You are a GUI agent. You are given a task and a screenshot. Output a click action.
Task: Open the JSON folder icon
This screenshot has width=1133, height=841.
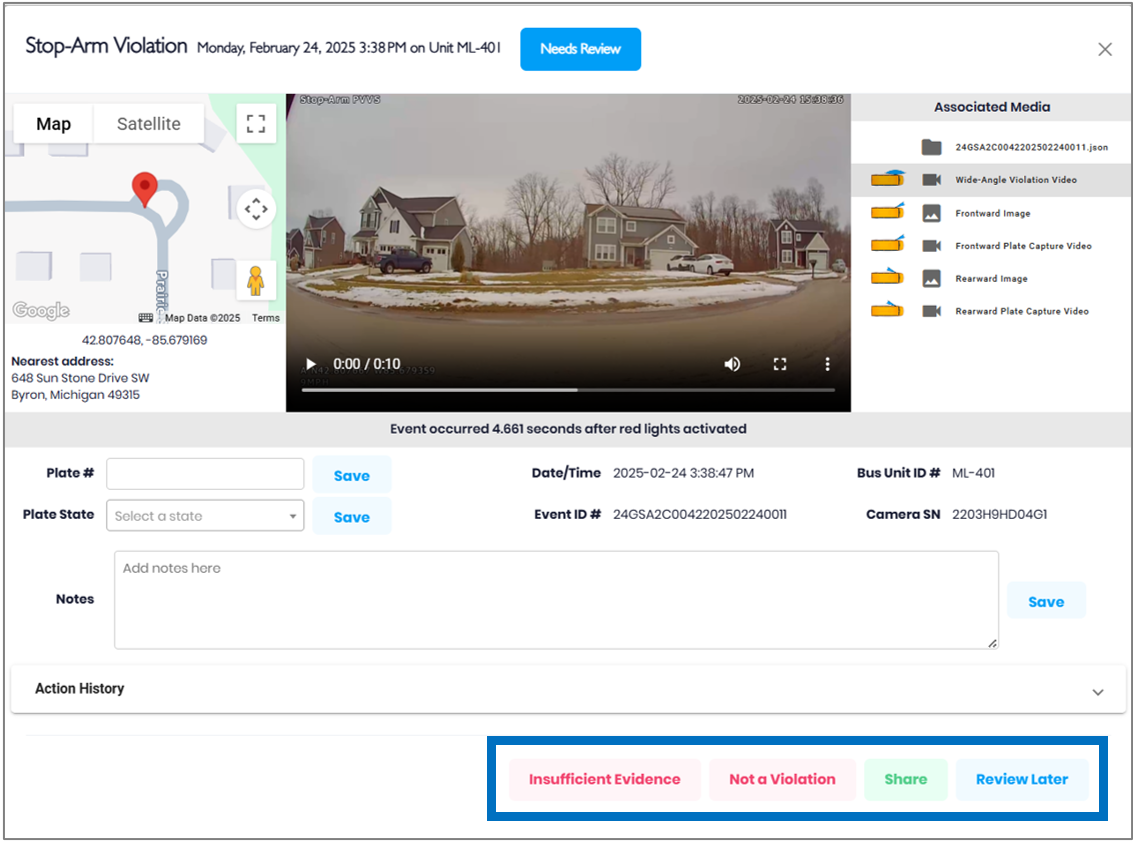[x=931, y=147]
